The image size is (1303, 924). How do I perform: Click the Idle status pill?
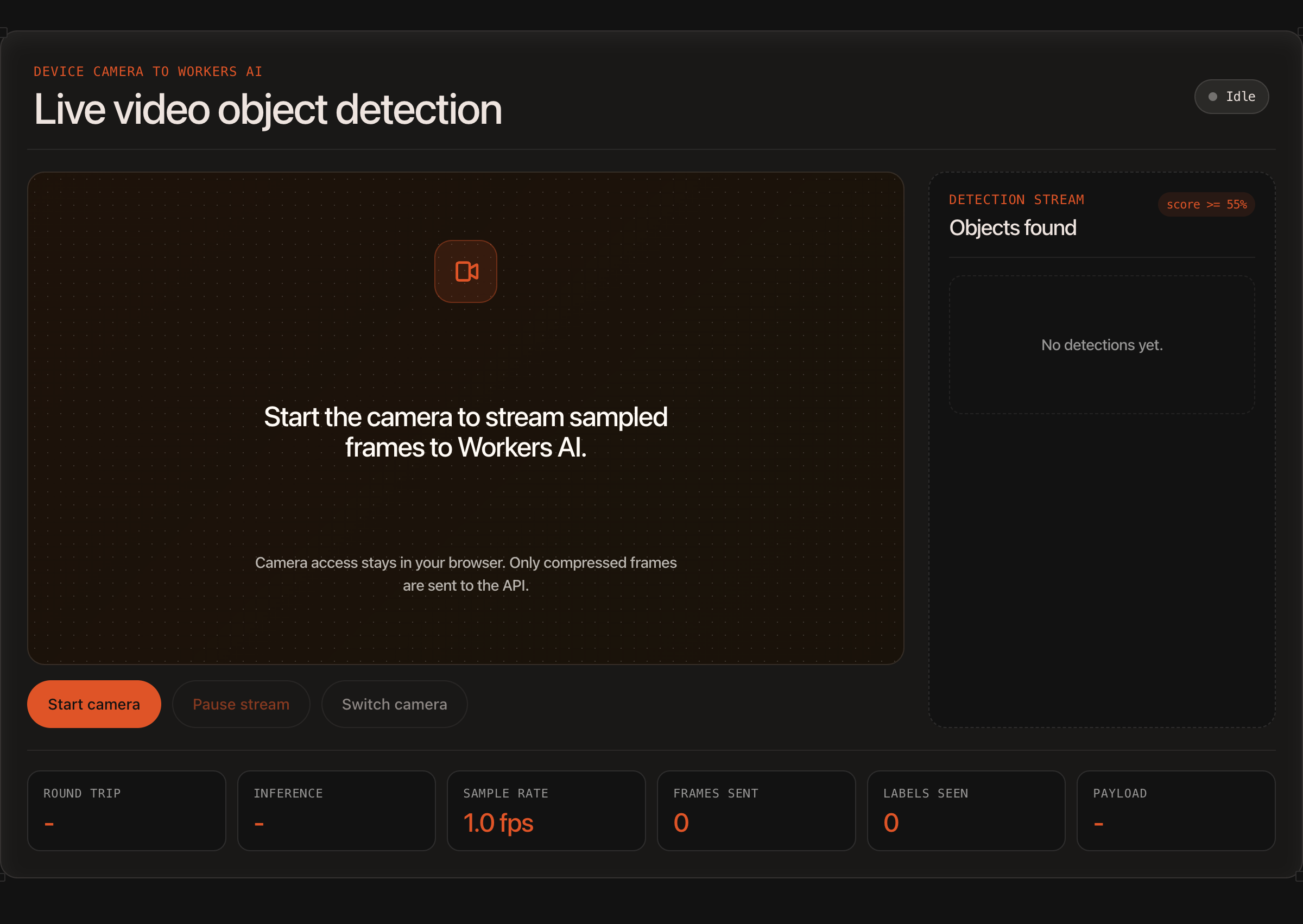click(1231, 97)
